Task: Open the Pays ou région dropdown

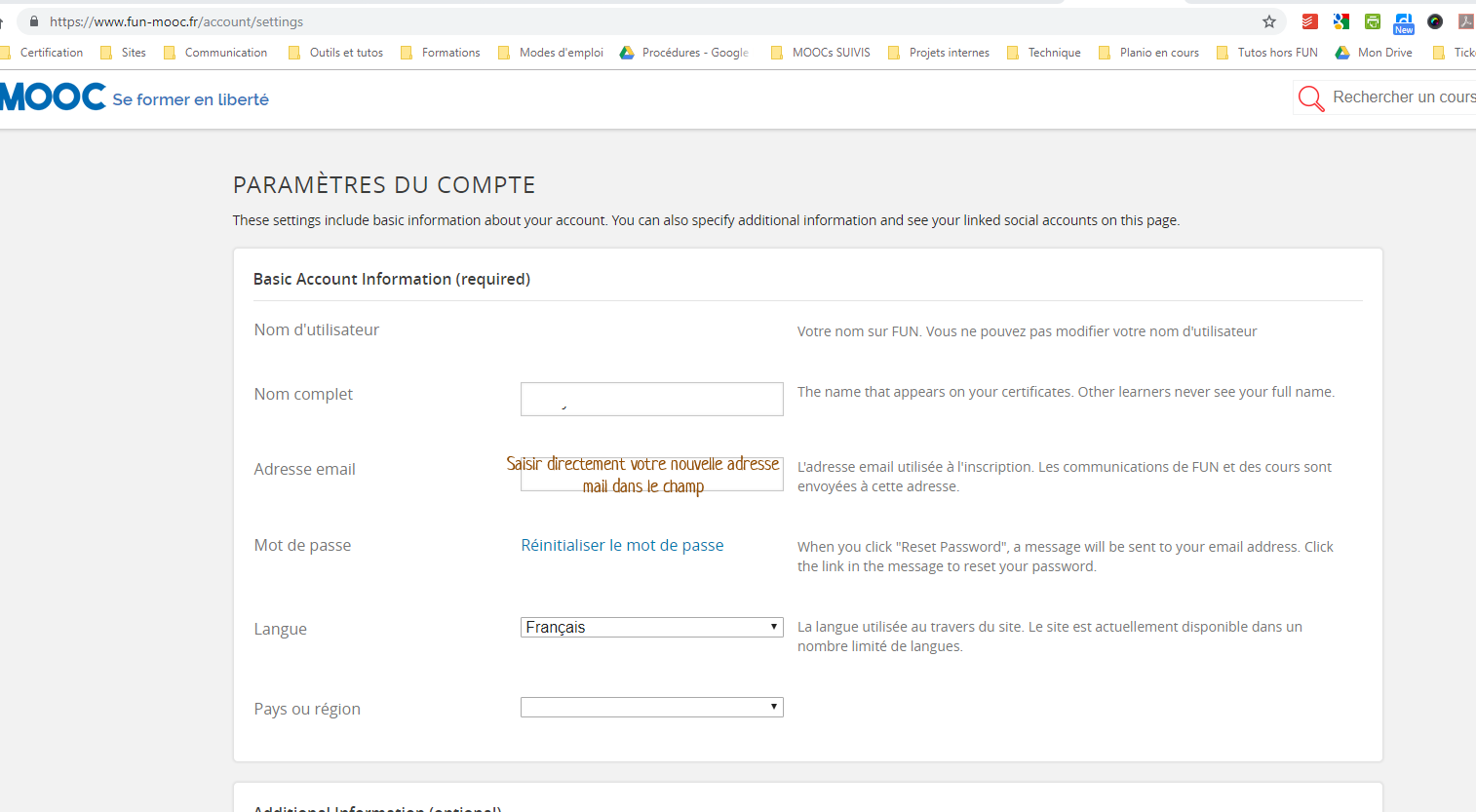Action: (652, 707)
